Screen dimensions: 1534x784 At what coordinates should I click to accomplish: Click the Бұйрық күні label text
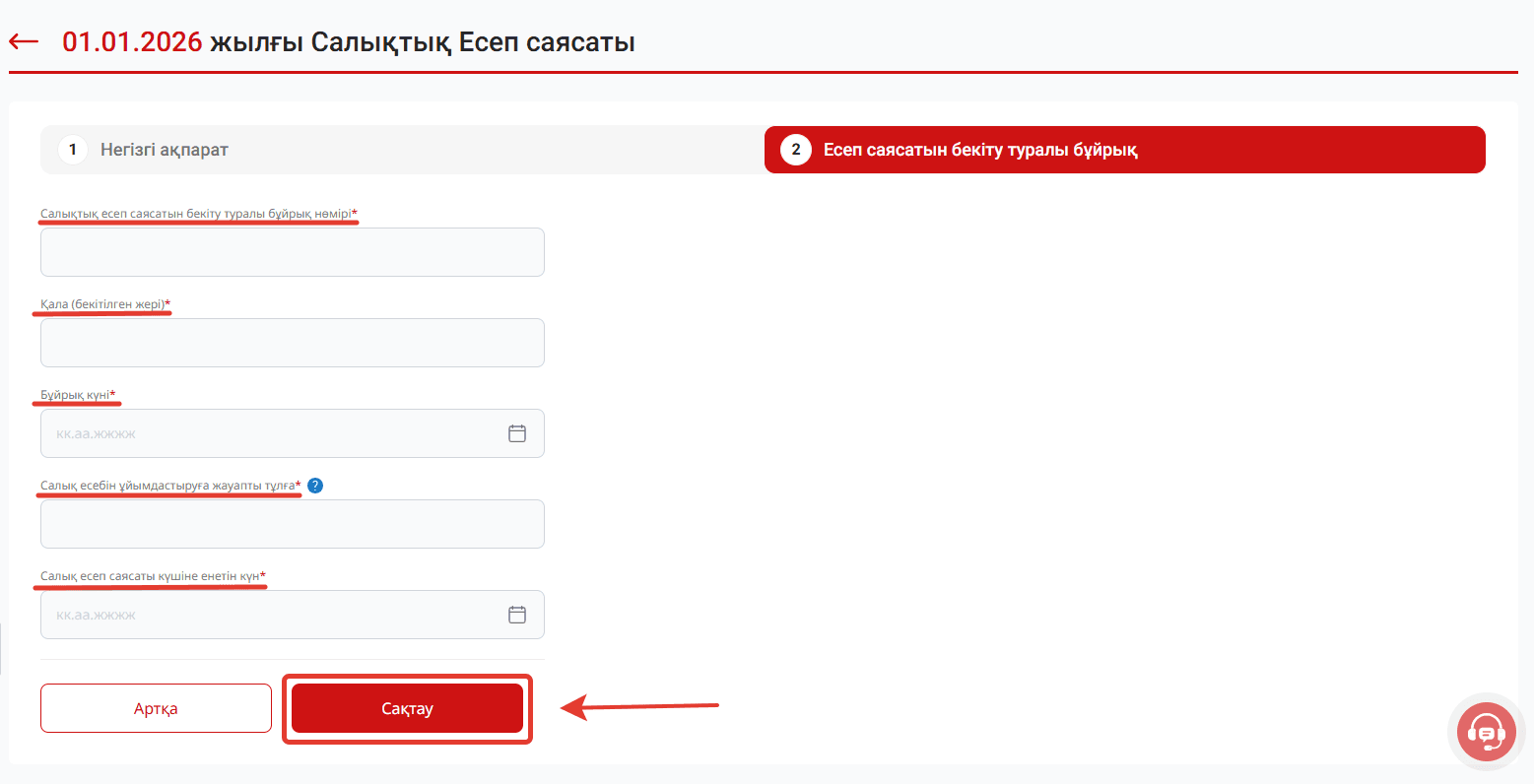(x=76, y=395)
